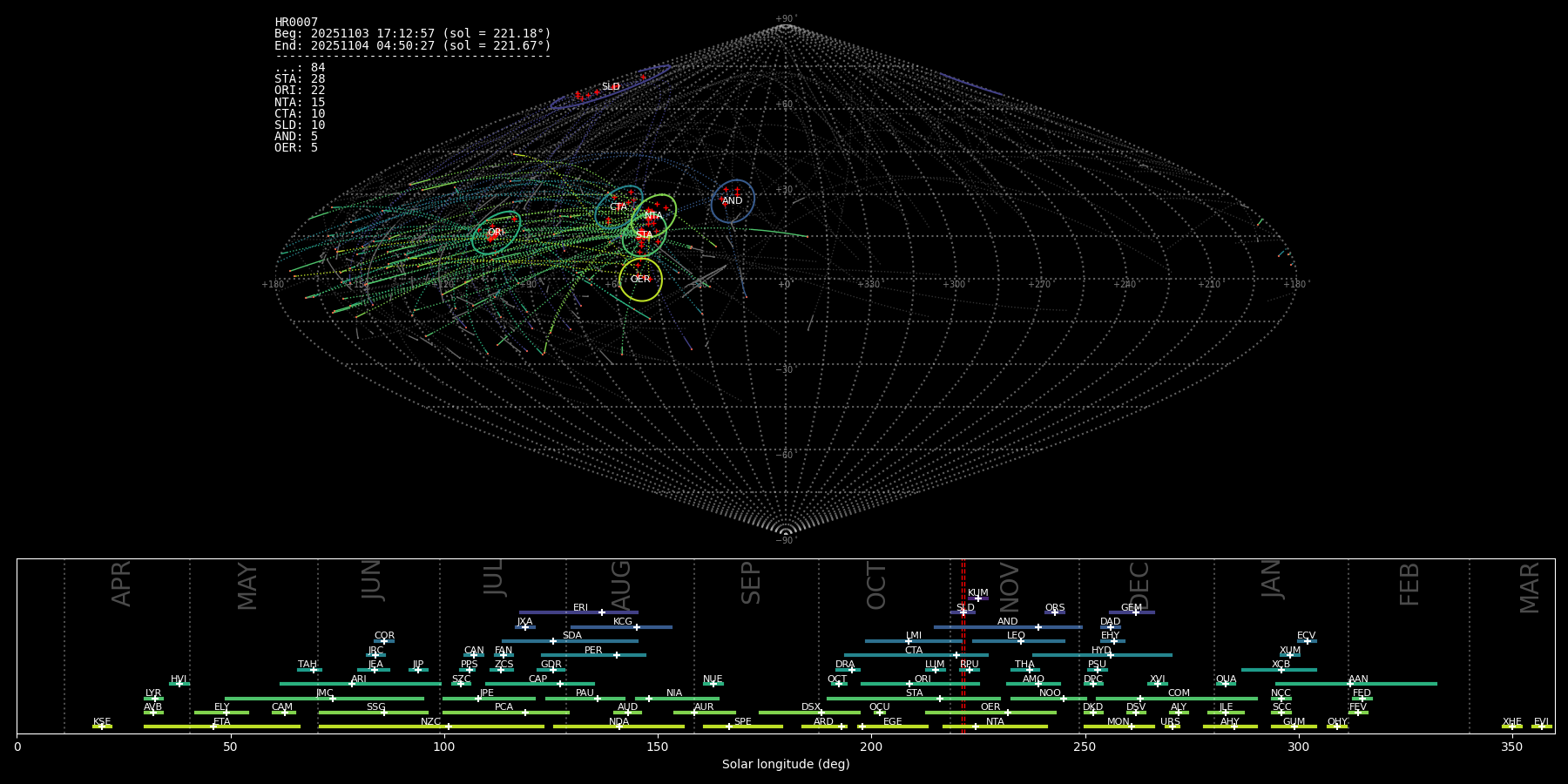Viewport: 1568px width, 784px height.
Task: Click the URS shower label in the timeline
Action: tap(1171, 722)
